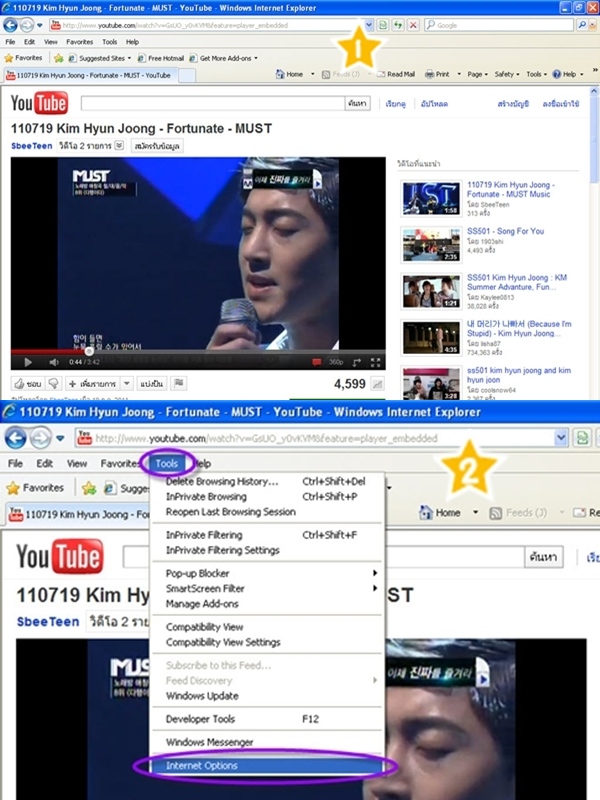
Task: Click Print icon in upper command bar
Action: 430,74
